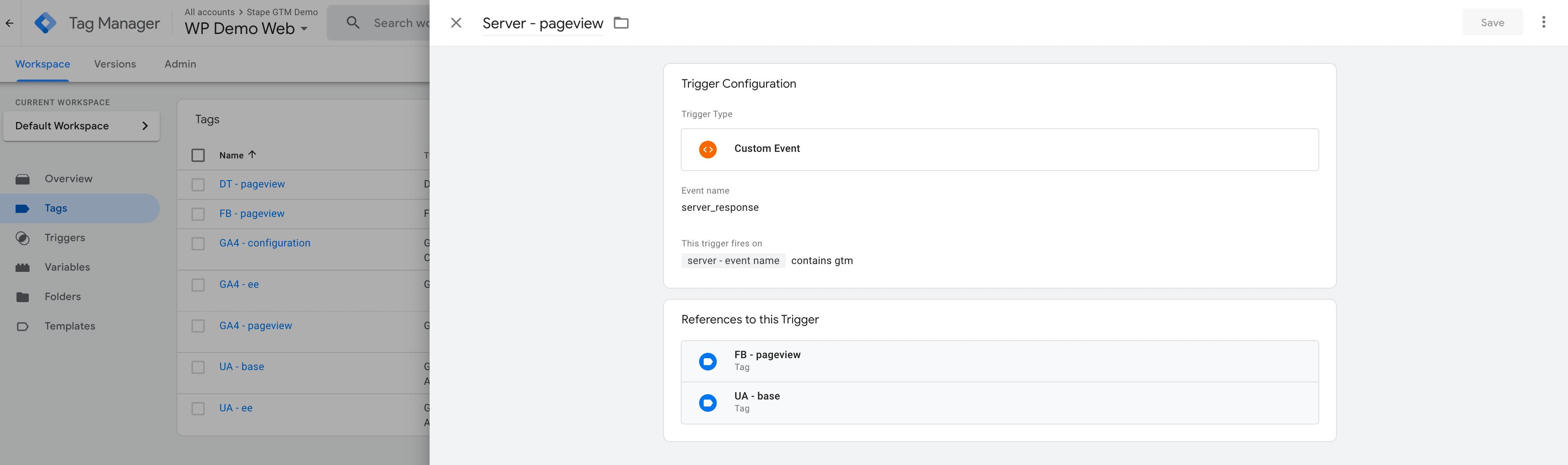This screenshot has width=1568, height=465.
Task: Check the DT - pageview row checkbox
Action: [198, 185]
